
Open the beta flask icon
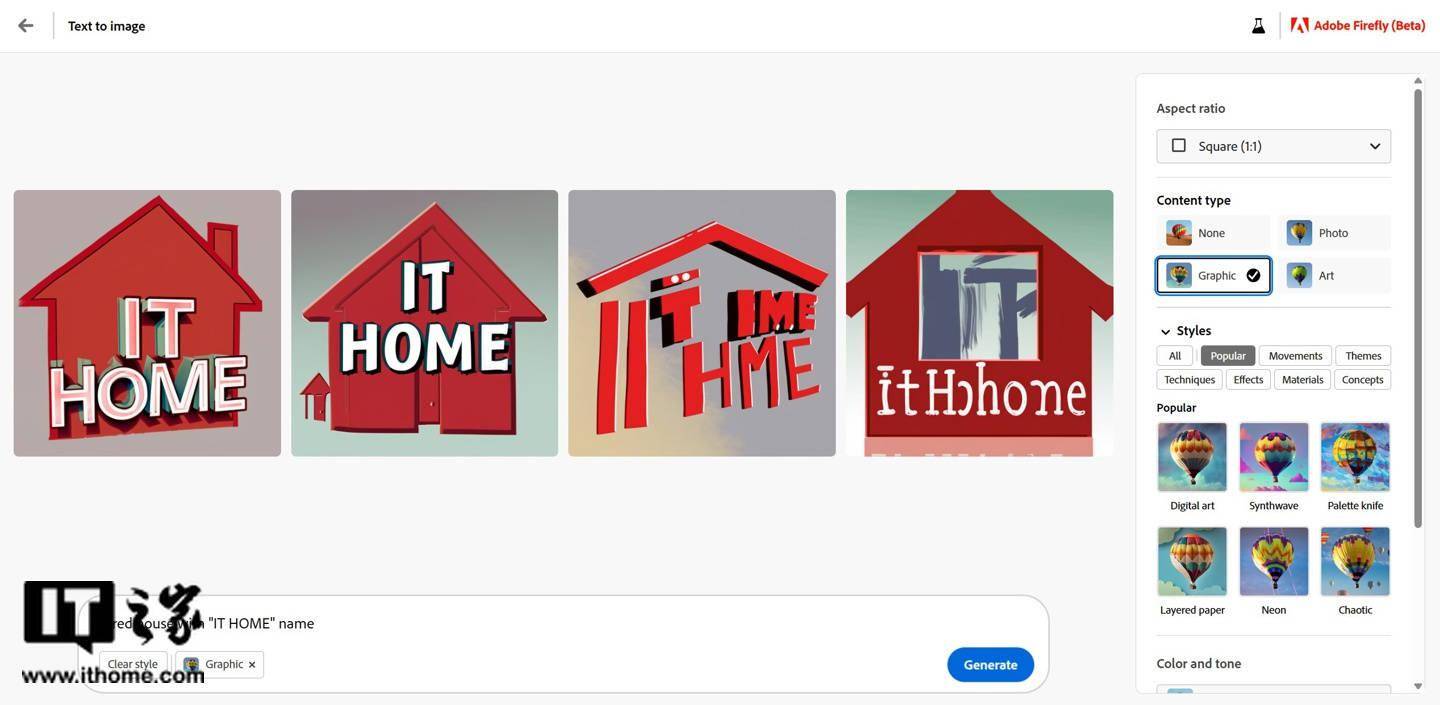coord(1258,26)
